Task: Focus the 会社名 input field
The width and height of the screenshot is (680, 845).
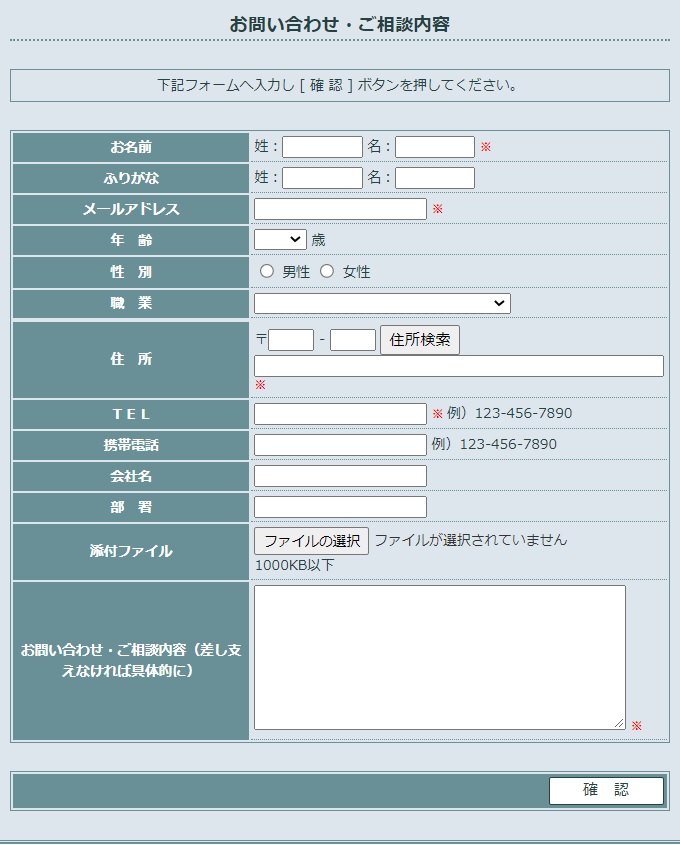Action: tap(340, 476)
